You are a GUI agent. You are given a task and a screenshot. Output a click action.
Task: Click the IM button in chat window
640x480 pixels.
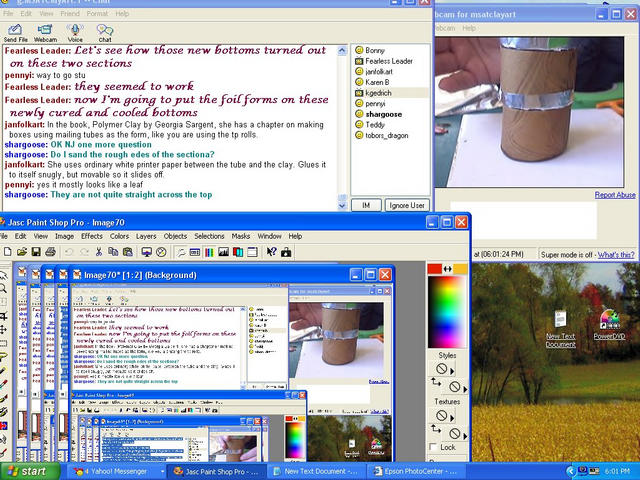tap(366, 205)
